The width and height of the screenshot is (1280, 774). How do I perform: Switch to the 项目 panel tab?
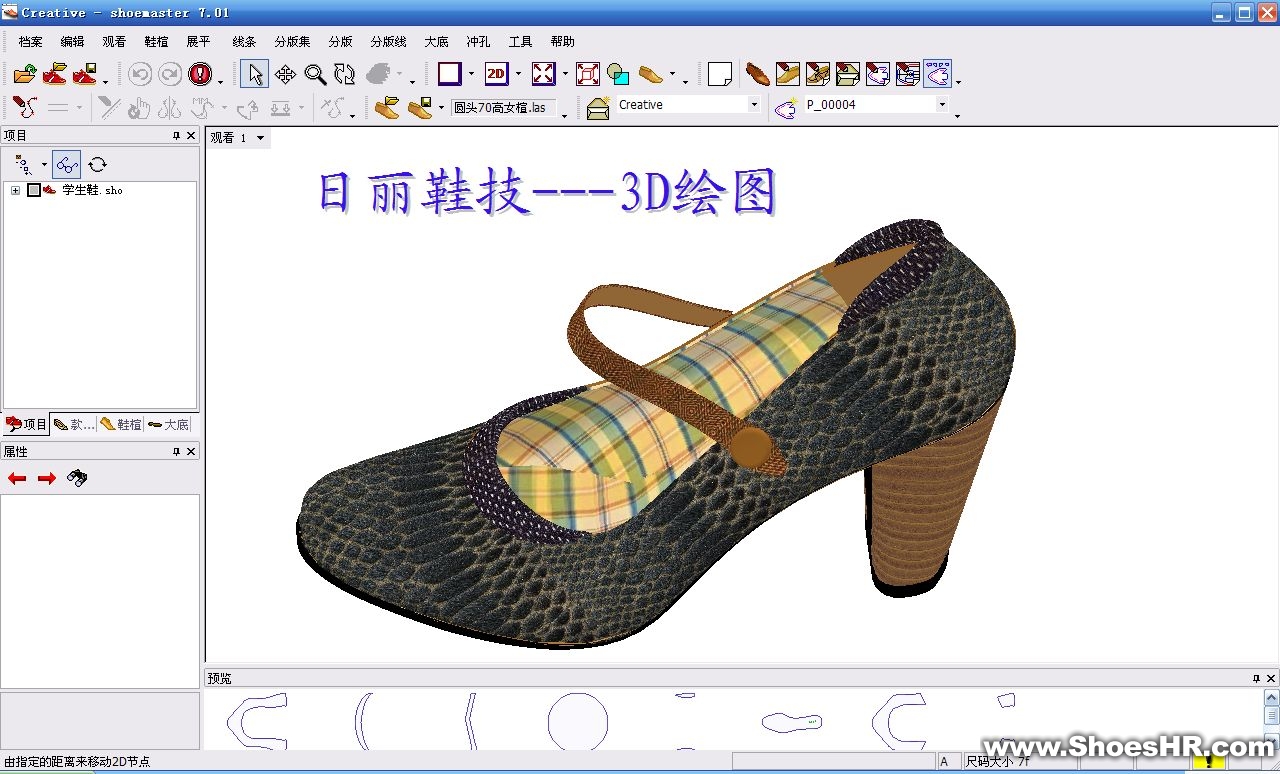click(x=26, y=424)
